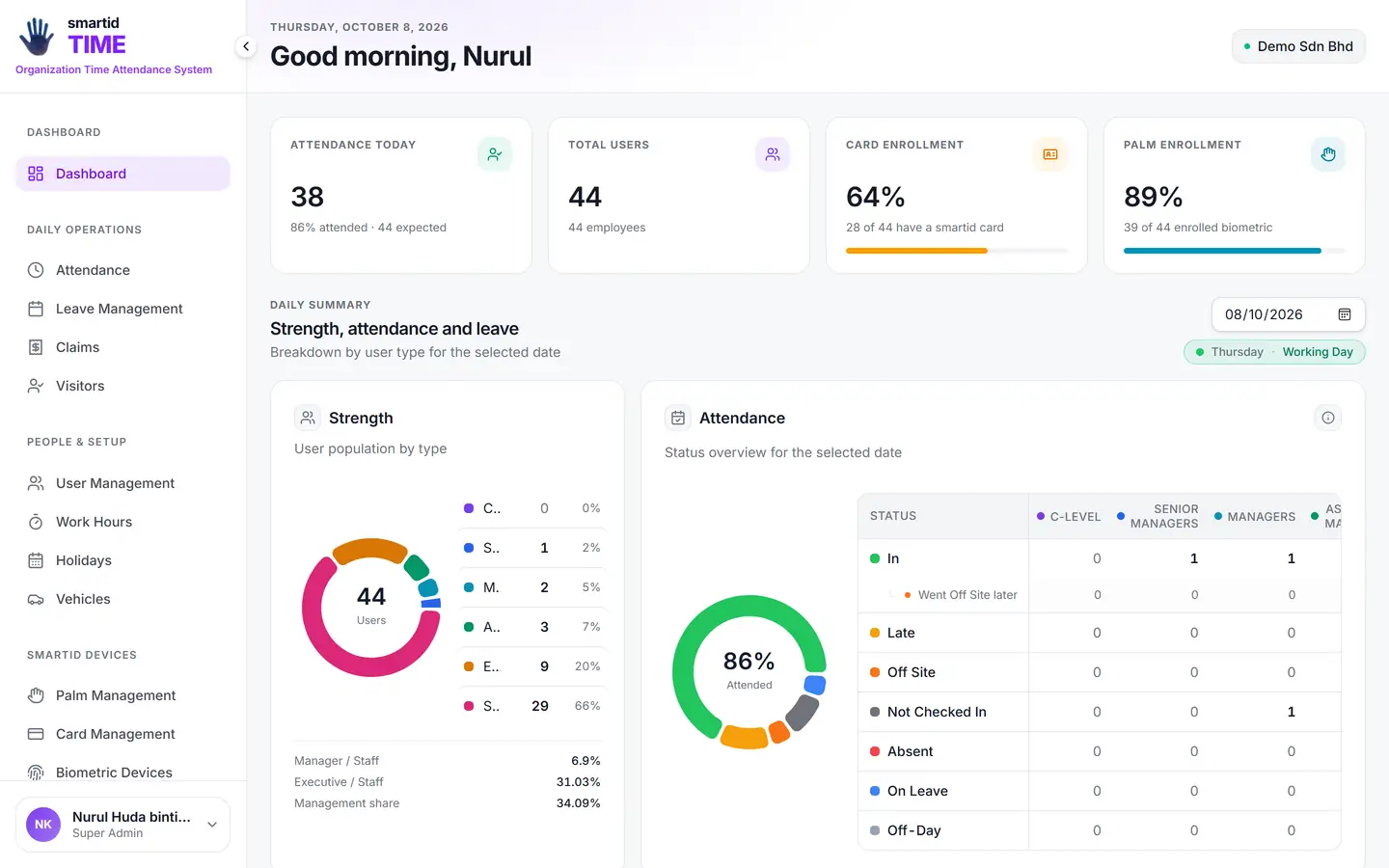Click the Attendance panel calendar-check icon

click(x=678, y=418)
